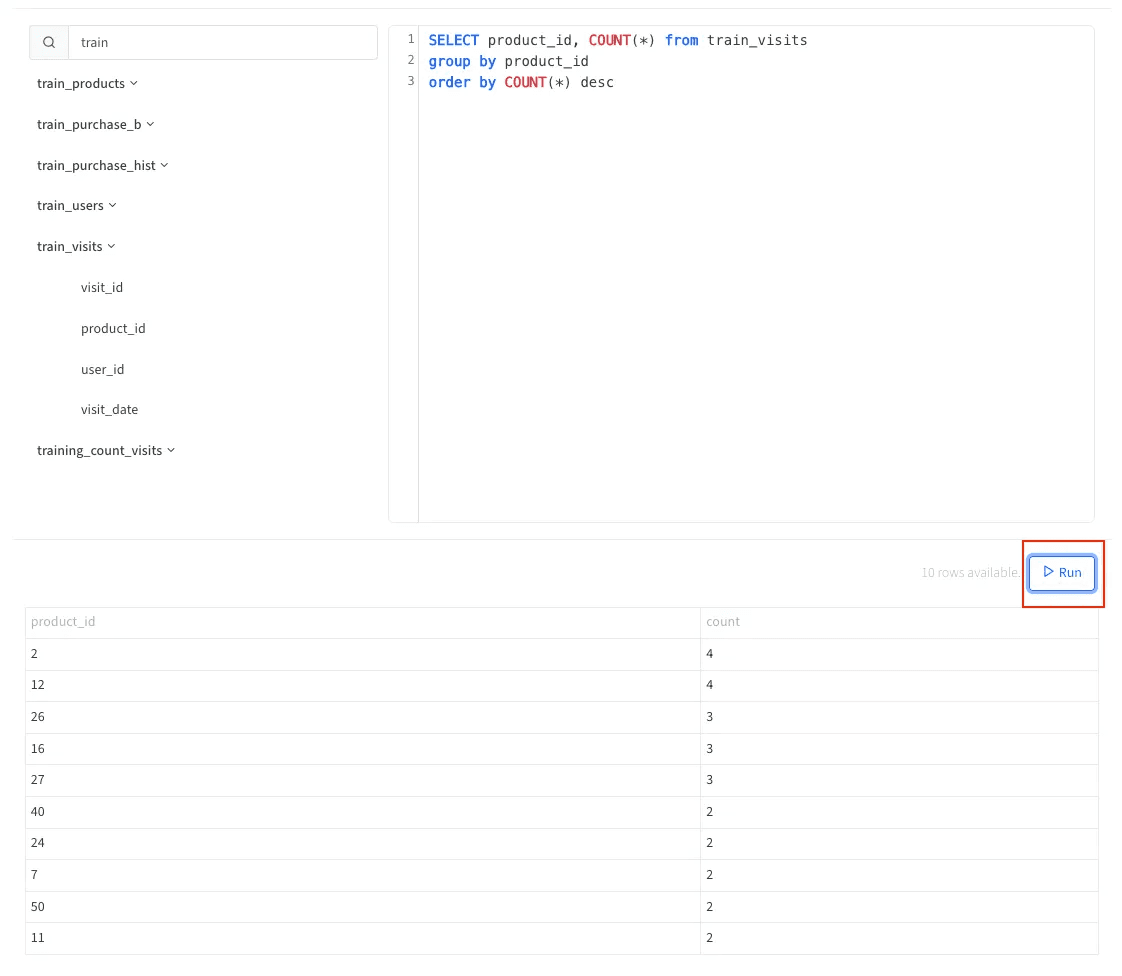Expand the training_count_visits table chevron
Viewport: 1122px width, 976px height.
[171, 450]
